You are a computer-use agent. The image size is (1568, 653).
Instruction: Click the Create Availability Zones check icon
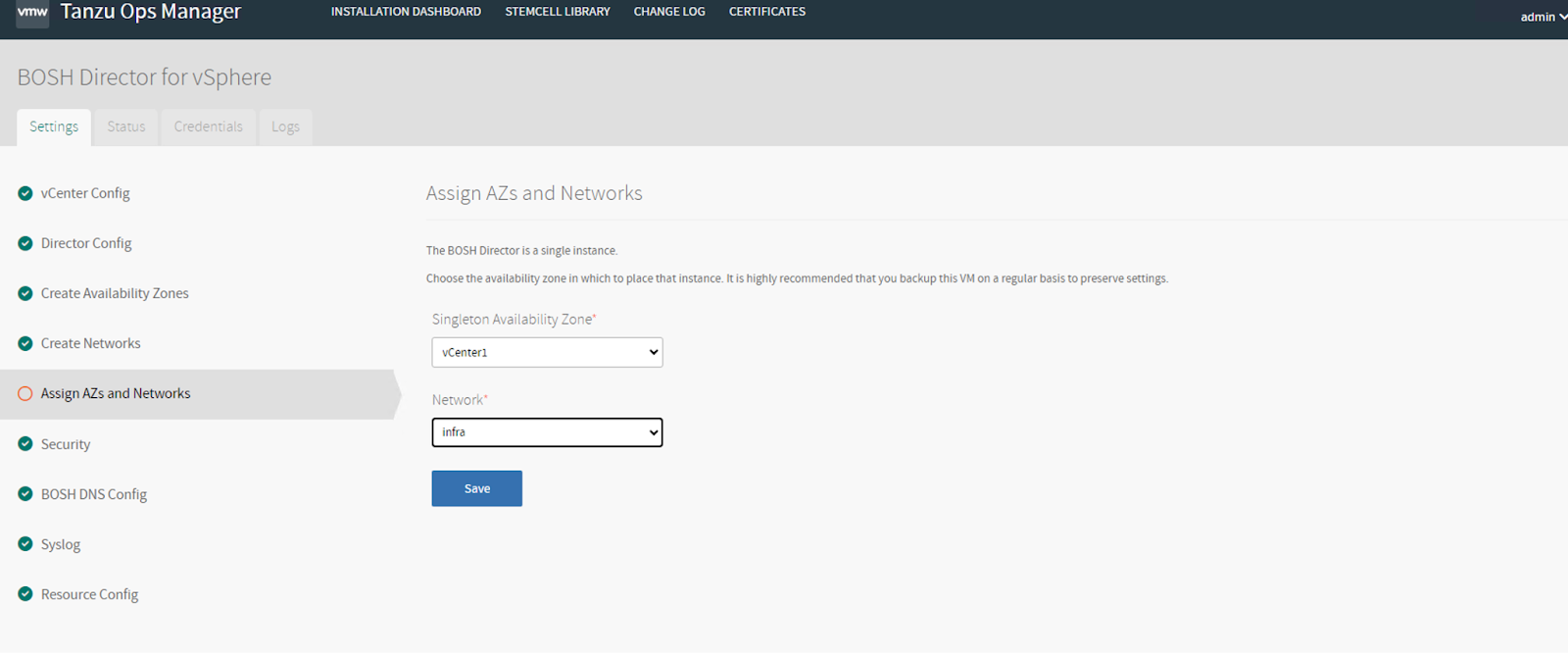tap(25, 293)
